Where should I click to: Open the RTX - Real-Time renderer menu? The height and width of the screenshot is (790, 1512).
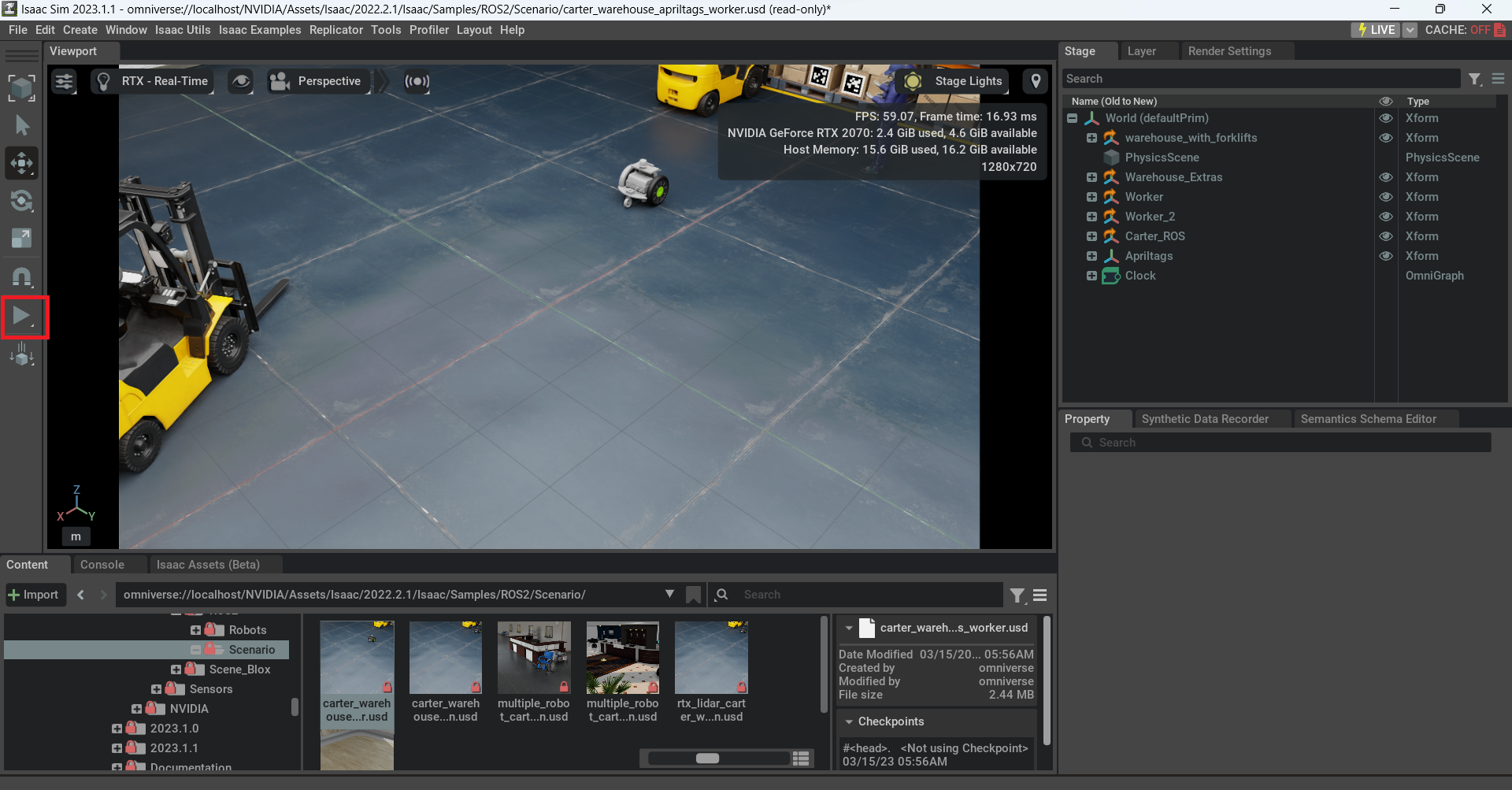tap(153, 81)
